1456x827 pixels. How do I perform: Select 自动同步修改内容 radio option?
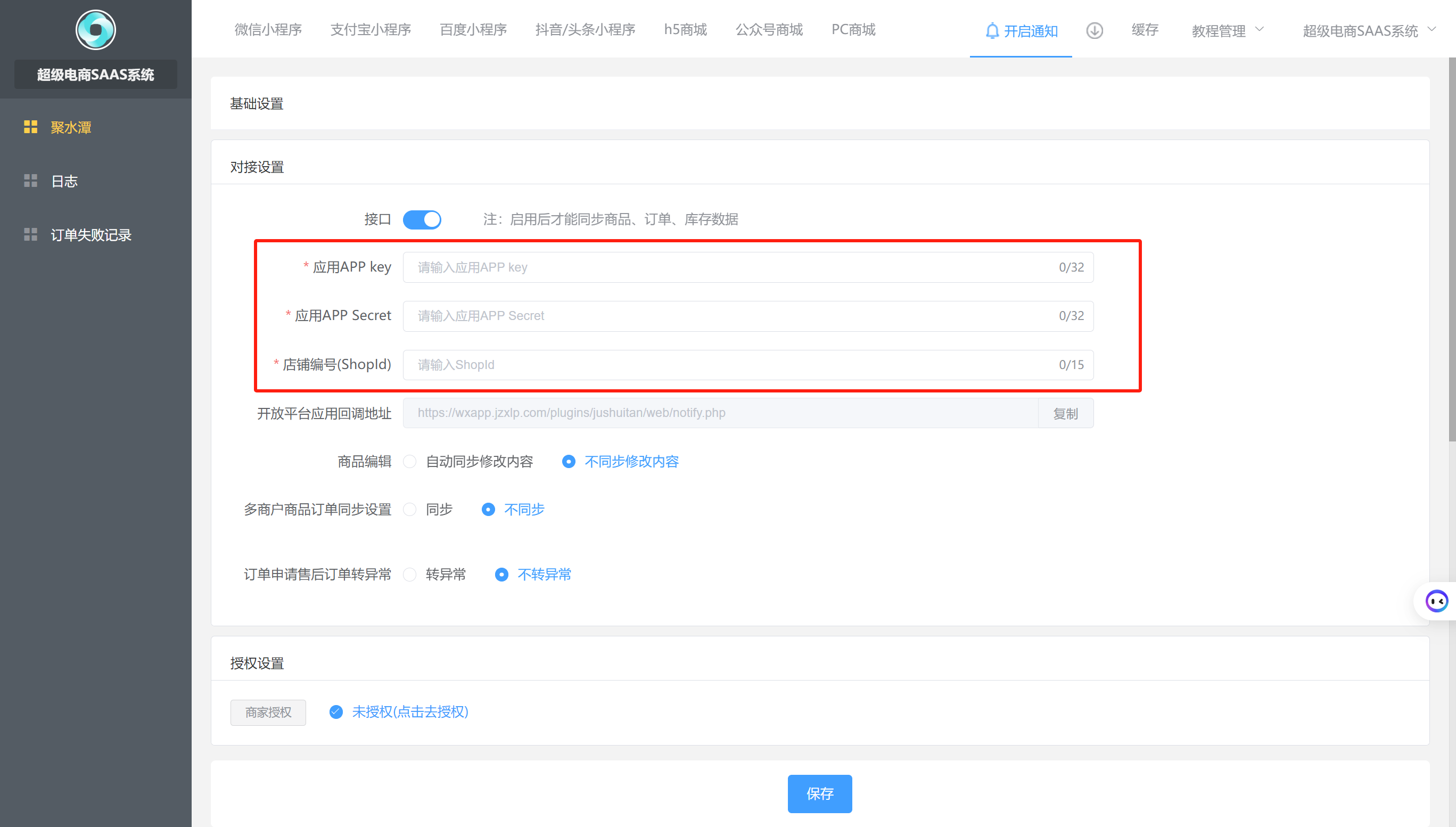point(410,461)
